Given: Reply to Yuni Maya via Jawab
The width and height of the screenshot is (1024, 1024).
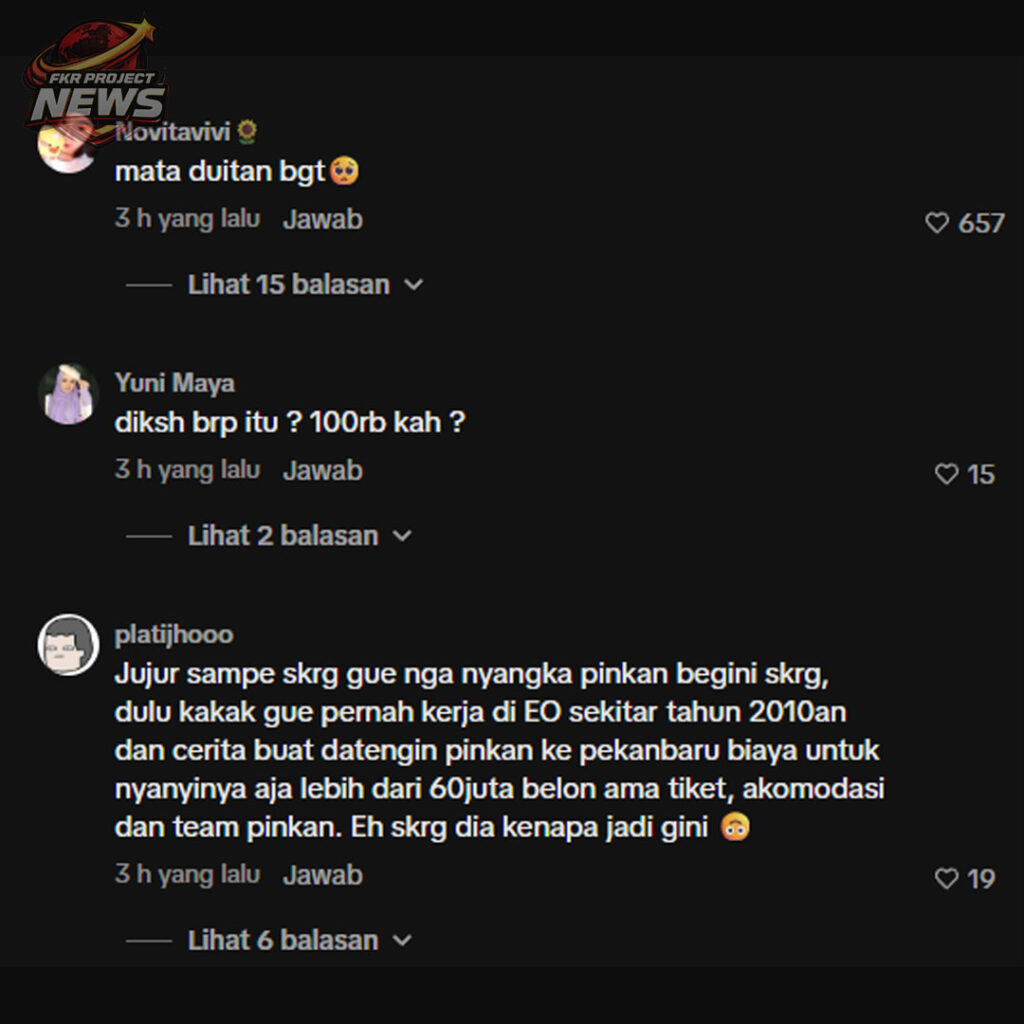Looking at the screenshot, I should coord(323,471).
